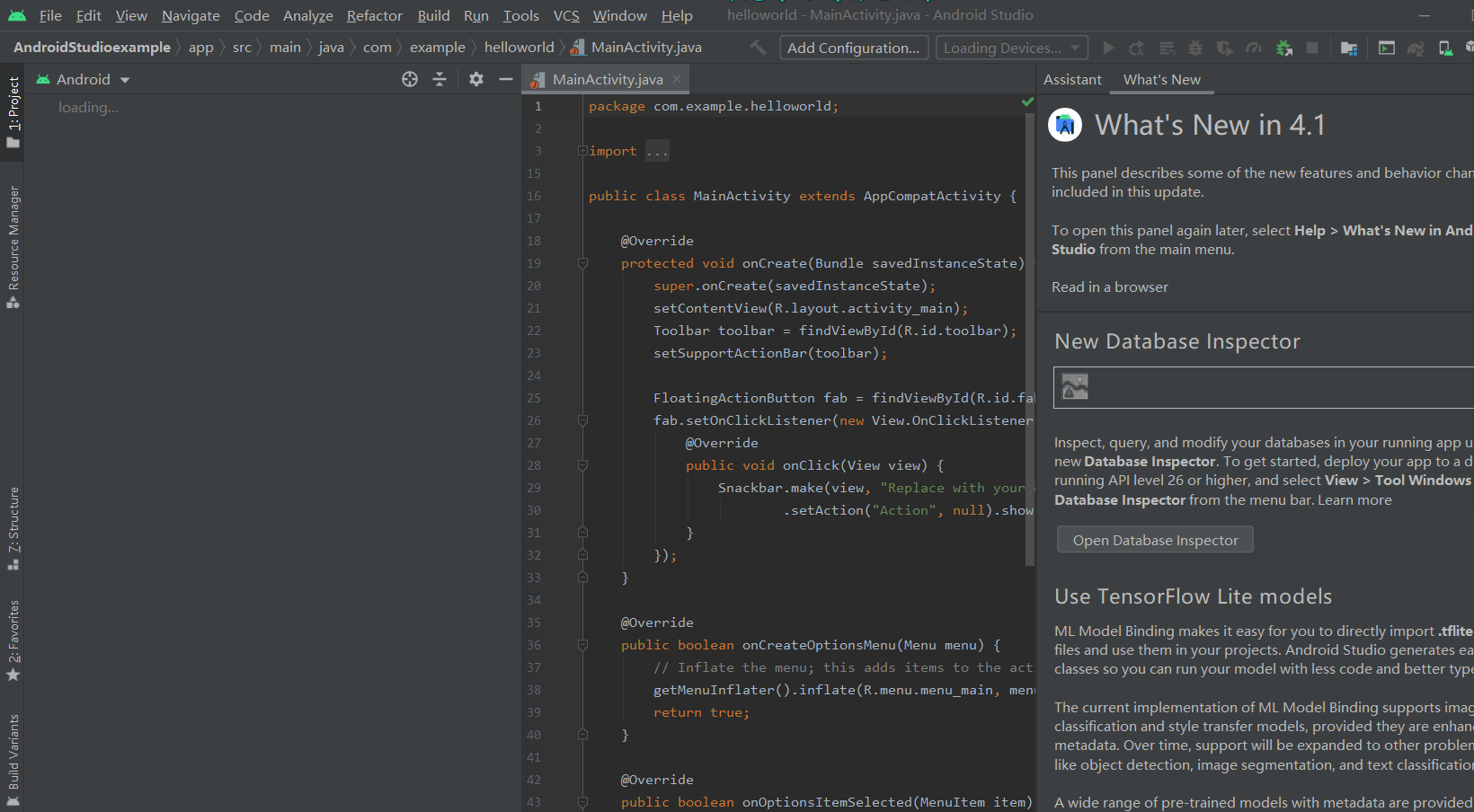Open the AVD Manager phone icon

[1445, 48]
